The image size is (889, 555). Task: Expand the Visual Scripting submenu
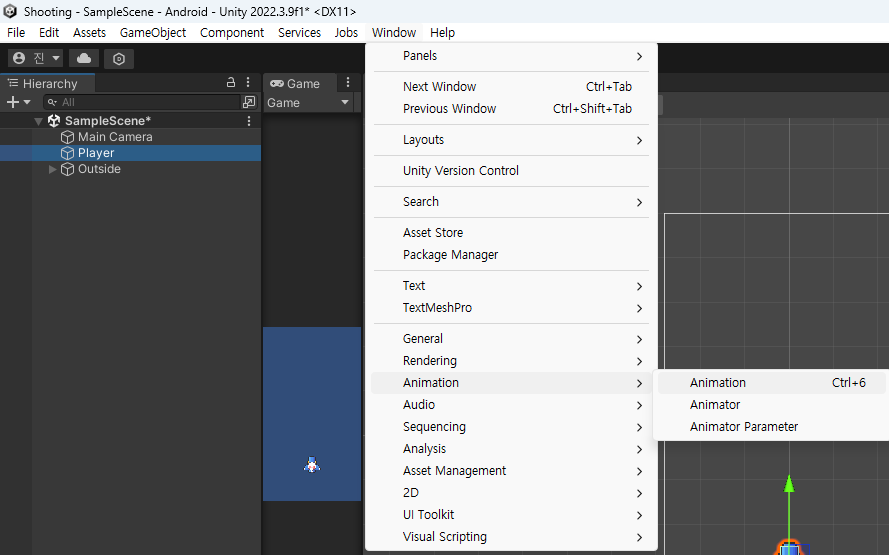tap(511, 537)
